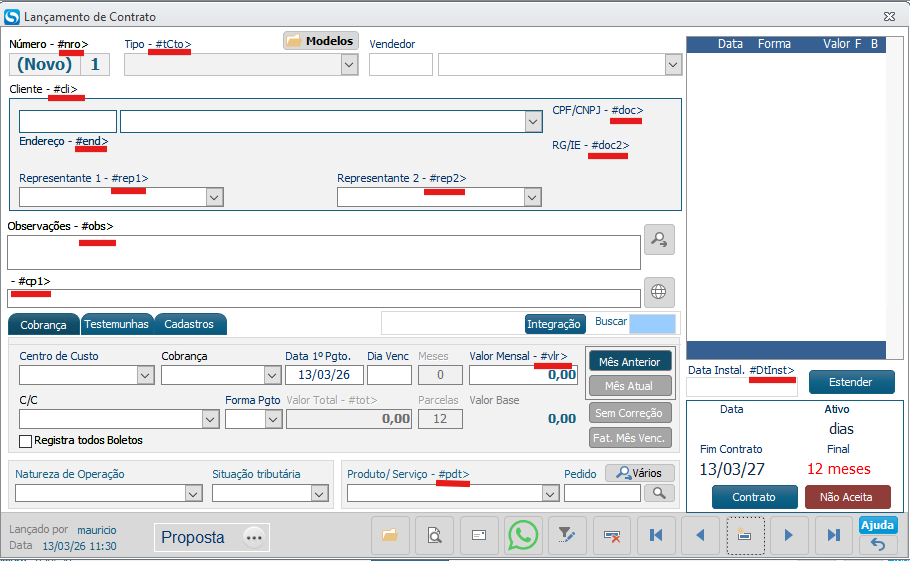This screenshot has height=561, width=910.
Task: Click the filter edit funnel icon
Action: tap(567, 535)
